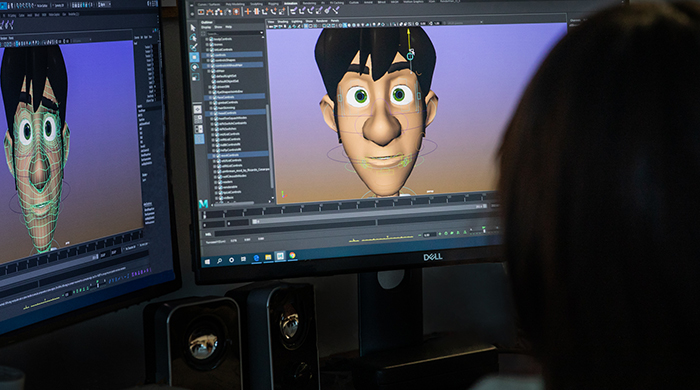This screenshot has width=700, height=390.
Task: Open the dropdown arrow beside Outliner search
Action: (x=262, y=33)
